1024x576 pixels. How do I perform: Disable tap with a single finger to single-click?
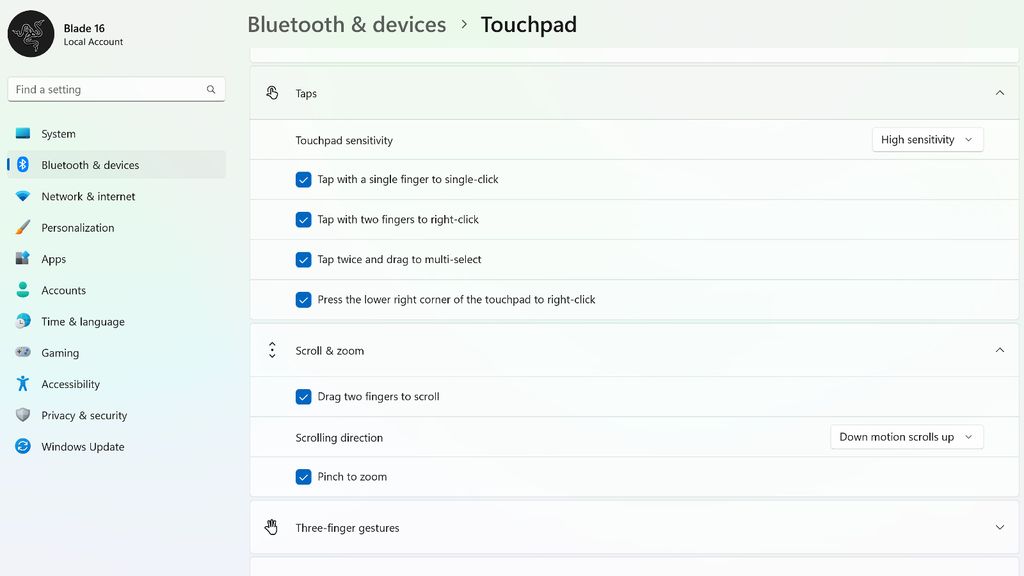304,179
